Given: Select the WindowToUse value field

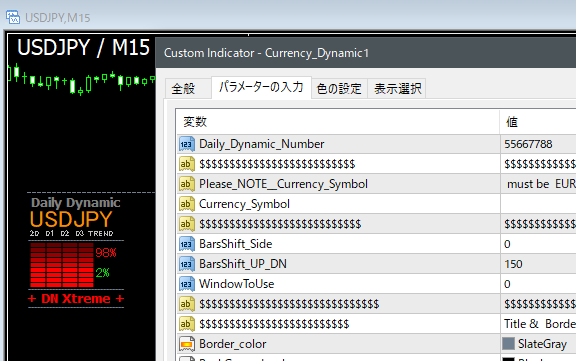Looking at the screenshot, I should tap(538, 284).
